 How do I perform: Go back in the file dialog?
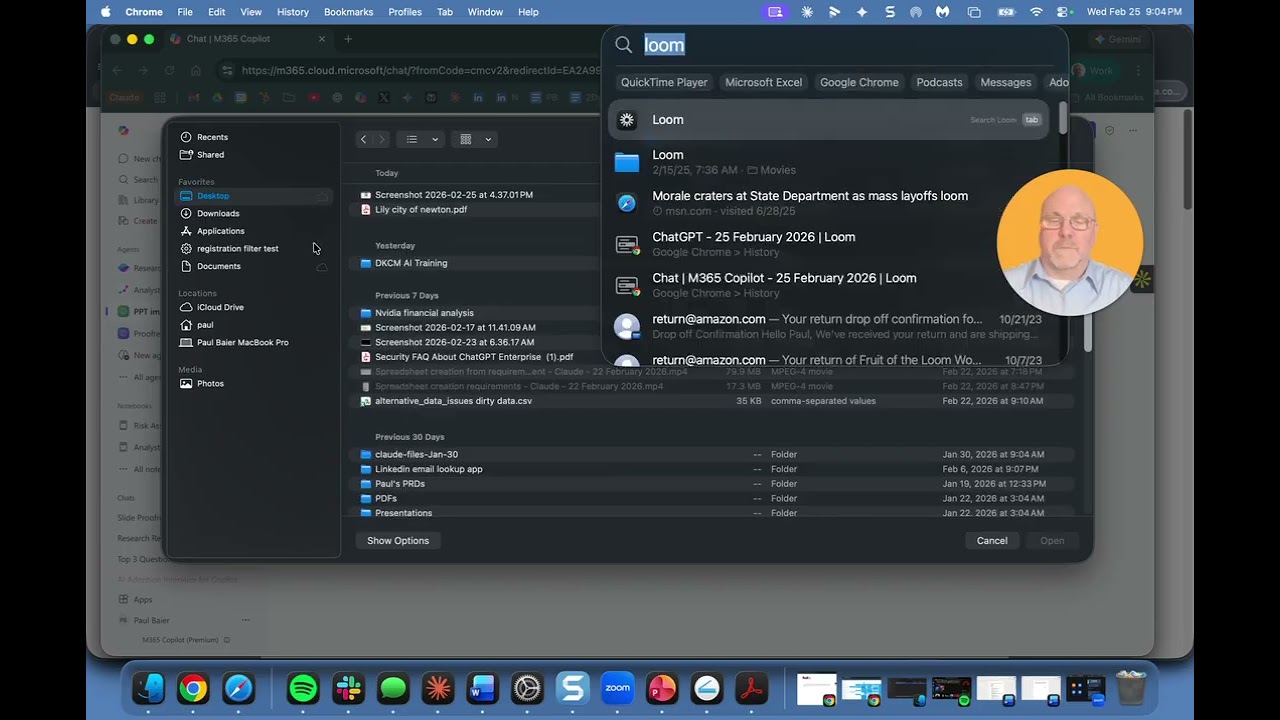363,139
